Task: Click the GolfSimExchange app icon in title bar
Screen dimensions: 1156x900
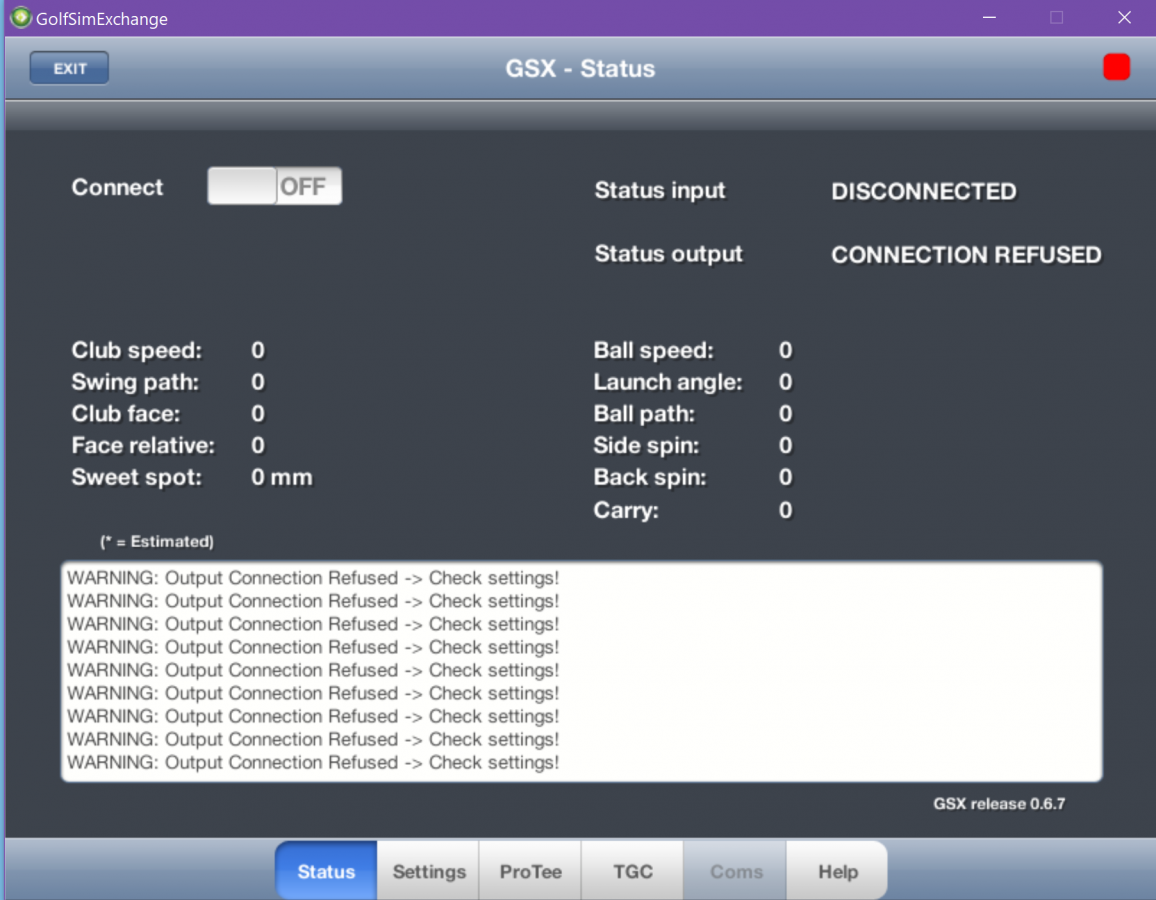Action: [x=20, y=18]
